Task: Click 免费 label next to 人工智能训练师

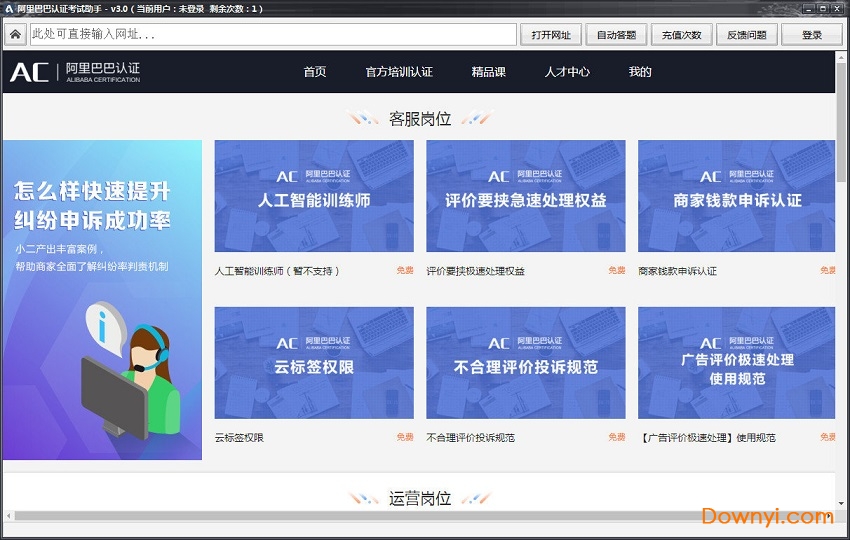Action: tap(405, 270)
